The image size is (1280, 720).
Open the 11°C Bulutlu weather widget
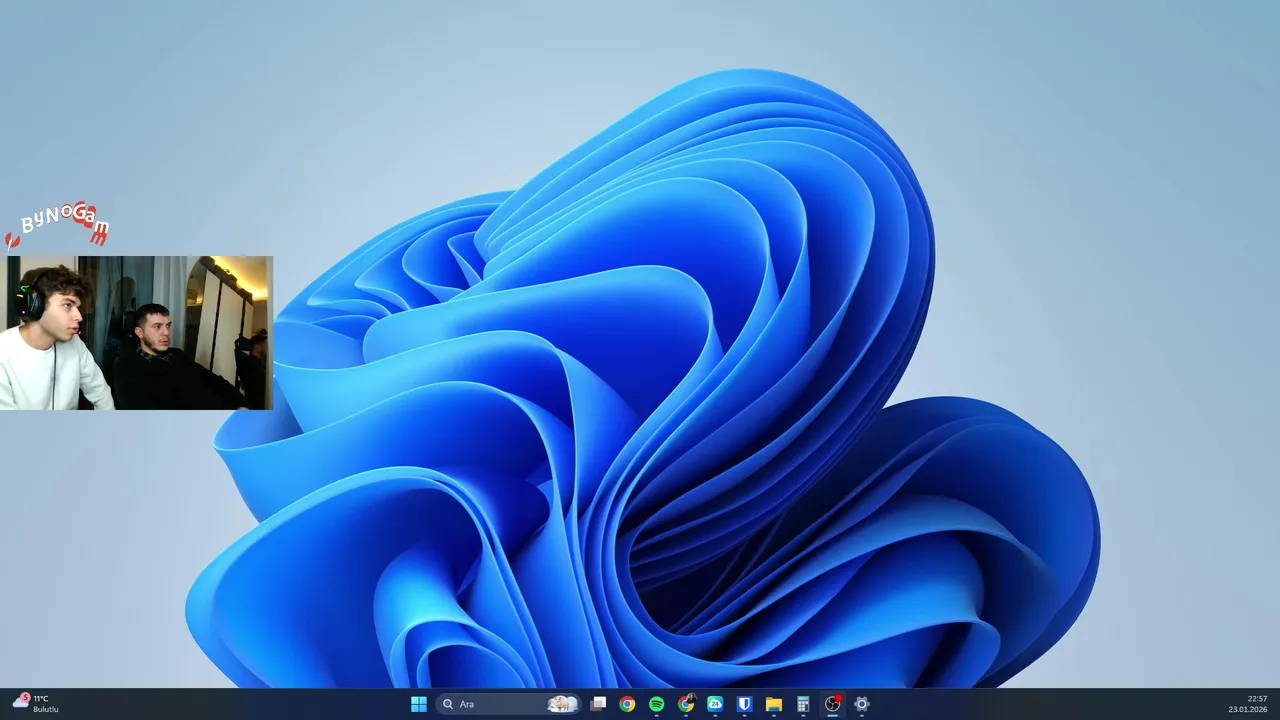(x=36, y=704)
